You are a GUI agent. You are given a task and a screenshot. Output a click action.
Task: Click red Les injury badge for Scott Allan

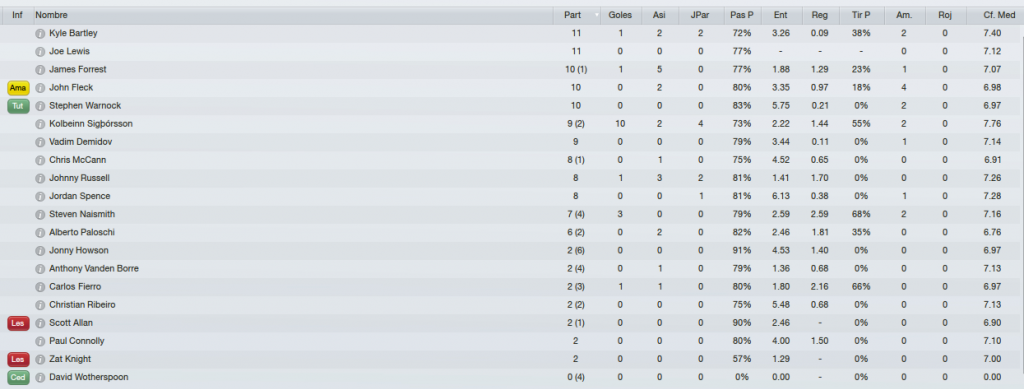pos(18,323)
